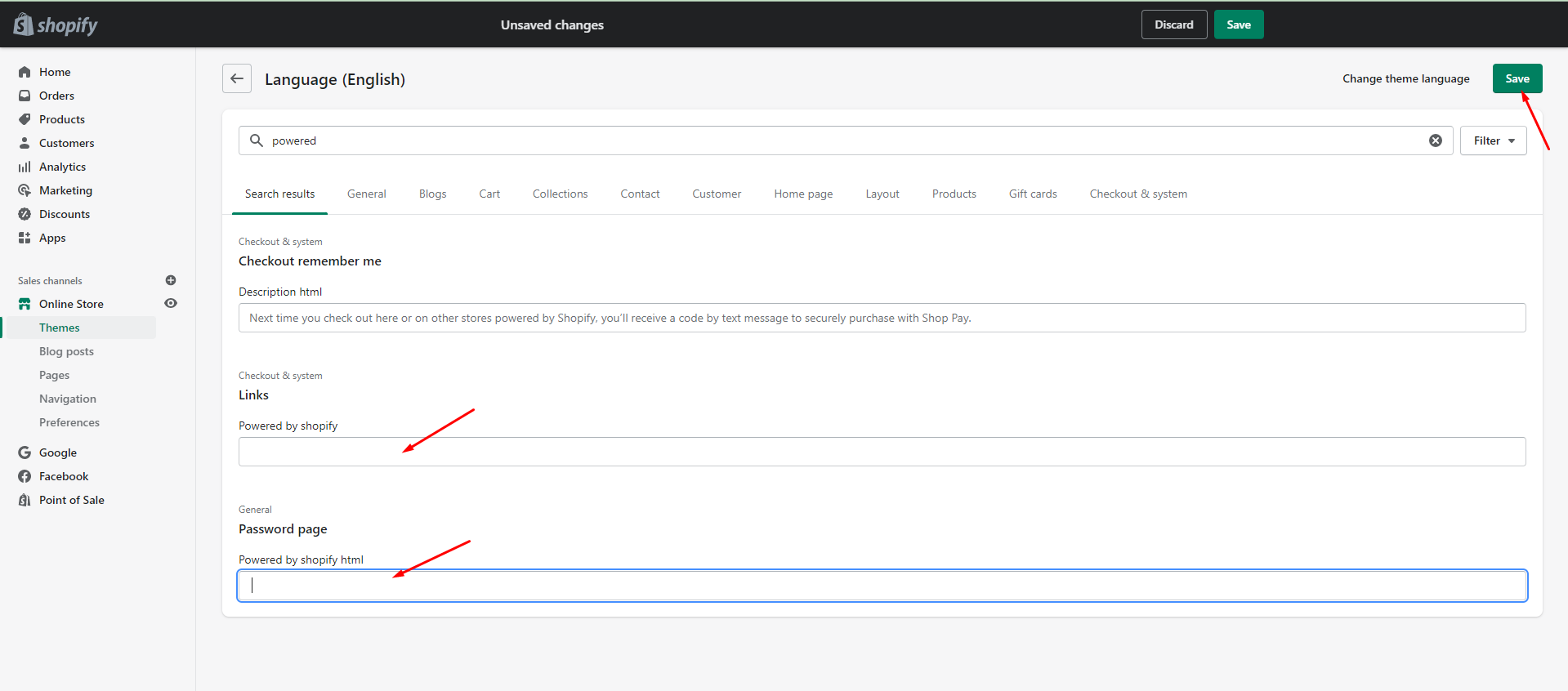
Task: Discard unsaved changes
Action: [1174, 25]
